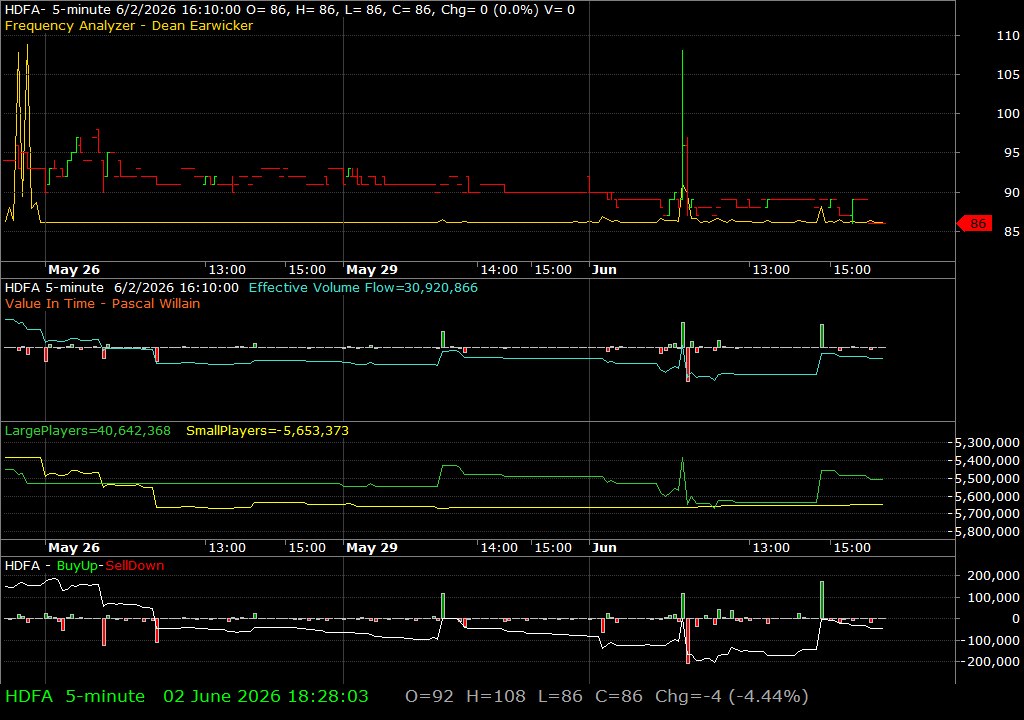Click the O=92 value in the status bar
The height and width of the screenshot is (720, 1024).
(x=429, y=696)
